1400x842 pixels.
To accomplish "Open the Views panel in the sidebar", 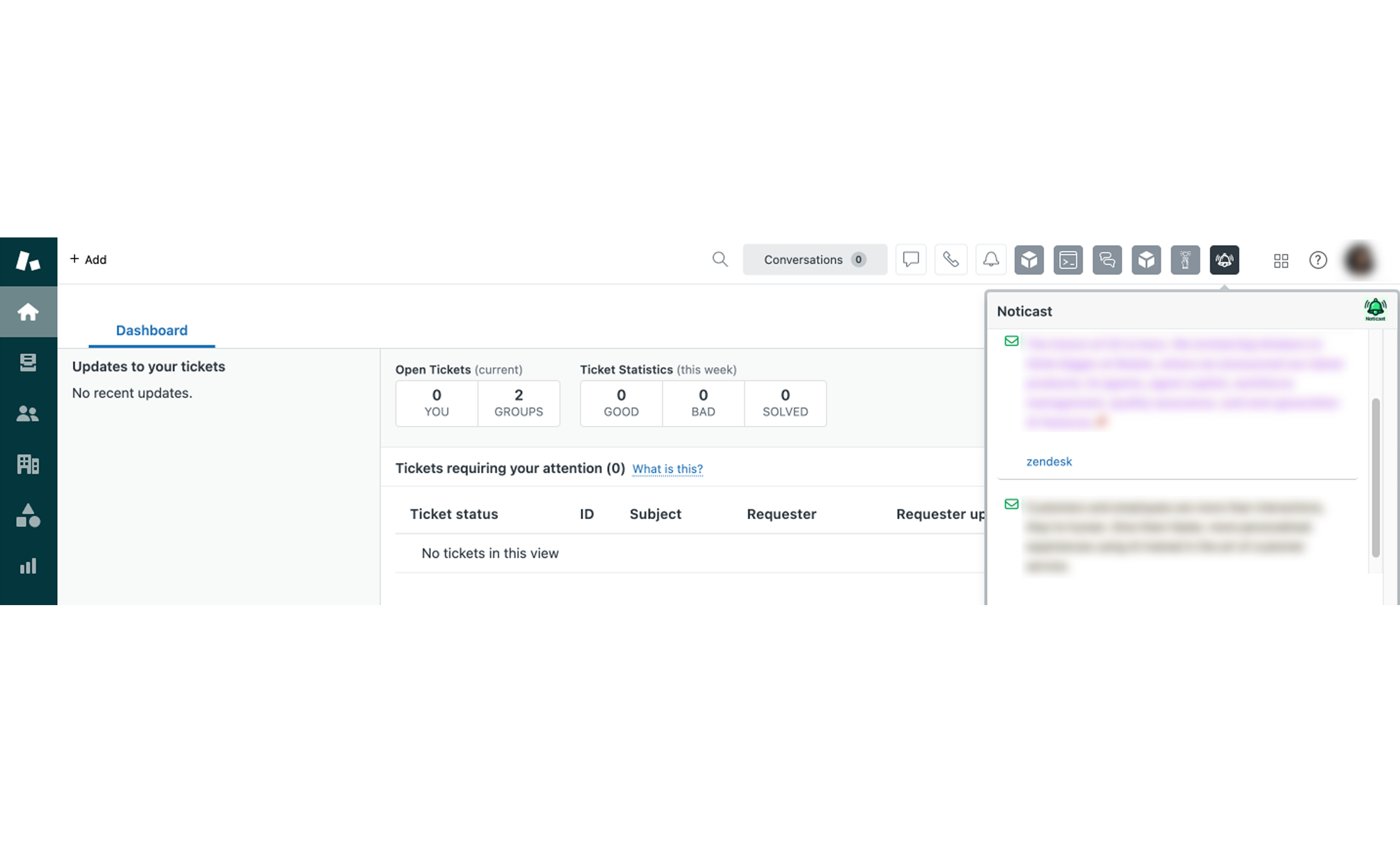I will pyautogui.click(x=28, y=363).
